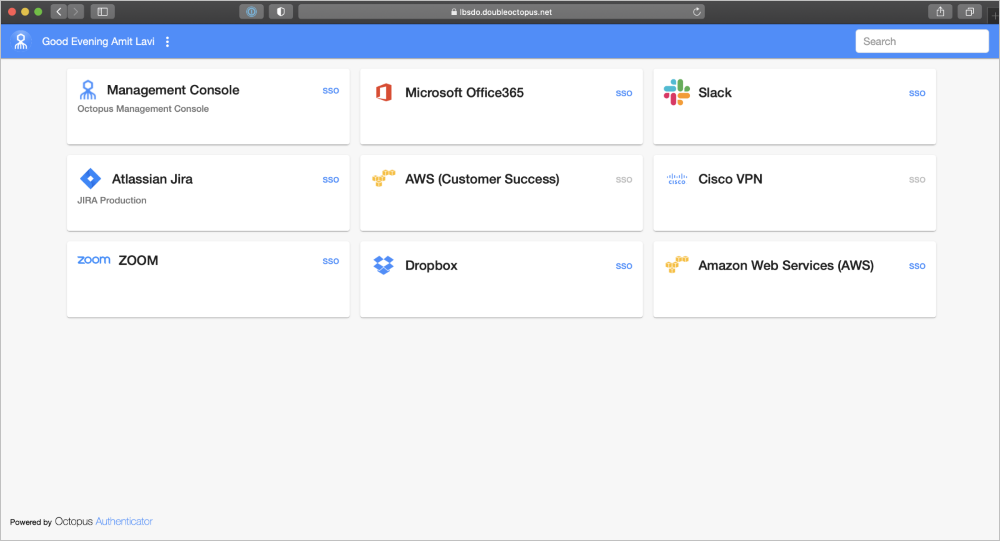Click greyed SSO on Cisco VPN card
The width and height of the screenshot is (1000, 541).
(917, 180)
